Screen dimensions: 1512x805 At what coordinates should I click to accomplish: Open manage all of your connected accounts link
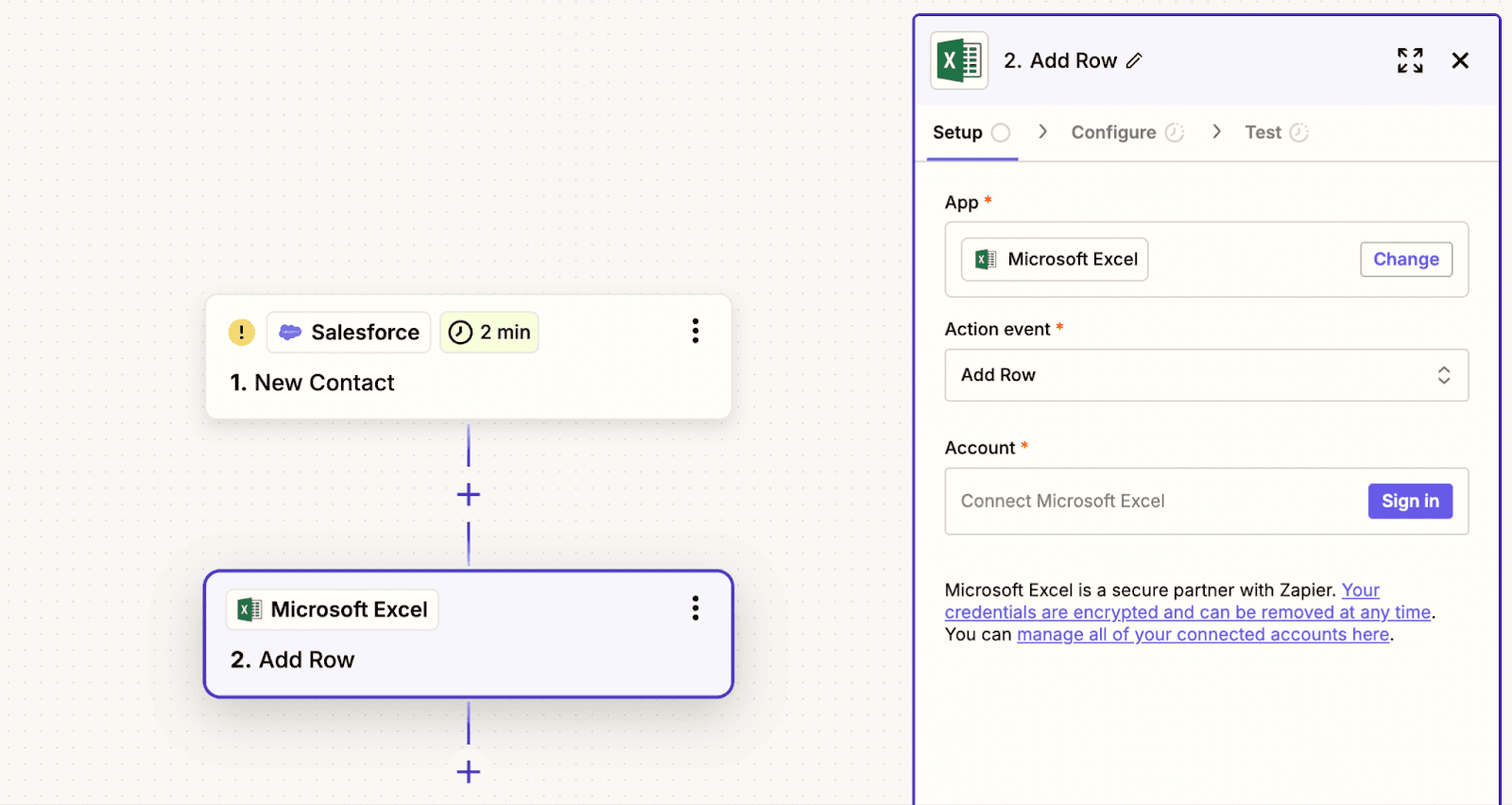(x=1203, y=634)
